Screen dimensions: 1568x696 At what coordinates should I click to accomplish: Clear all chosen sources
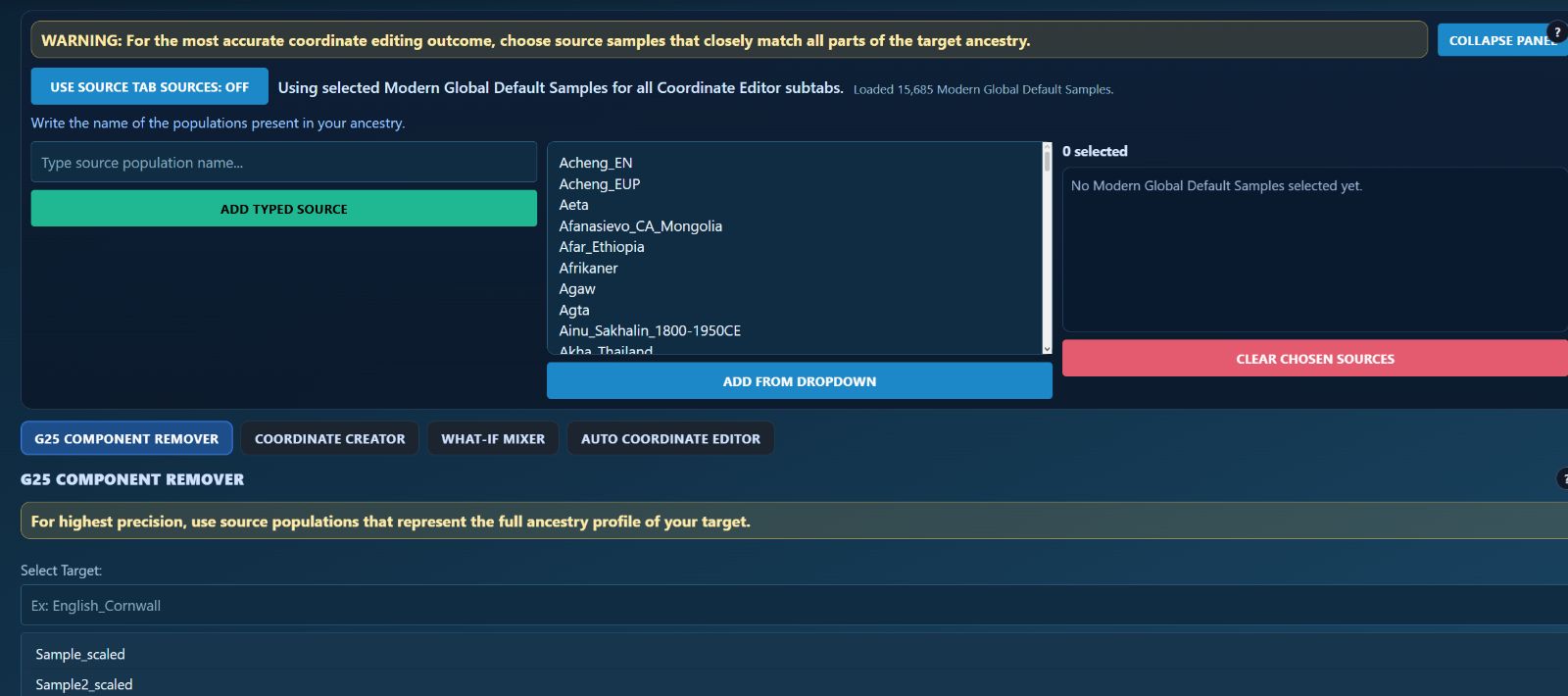pyautogui.click(x=1314, y=359)
